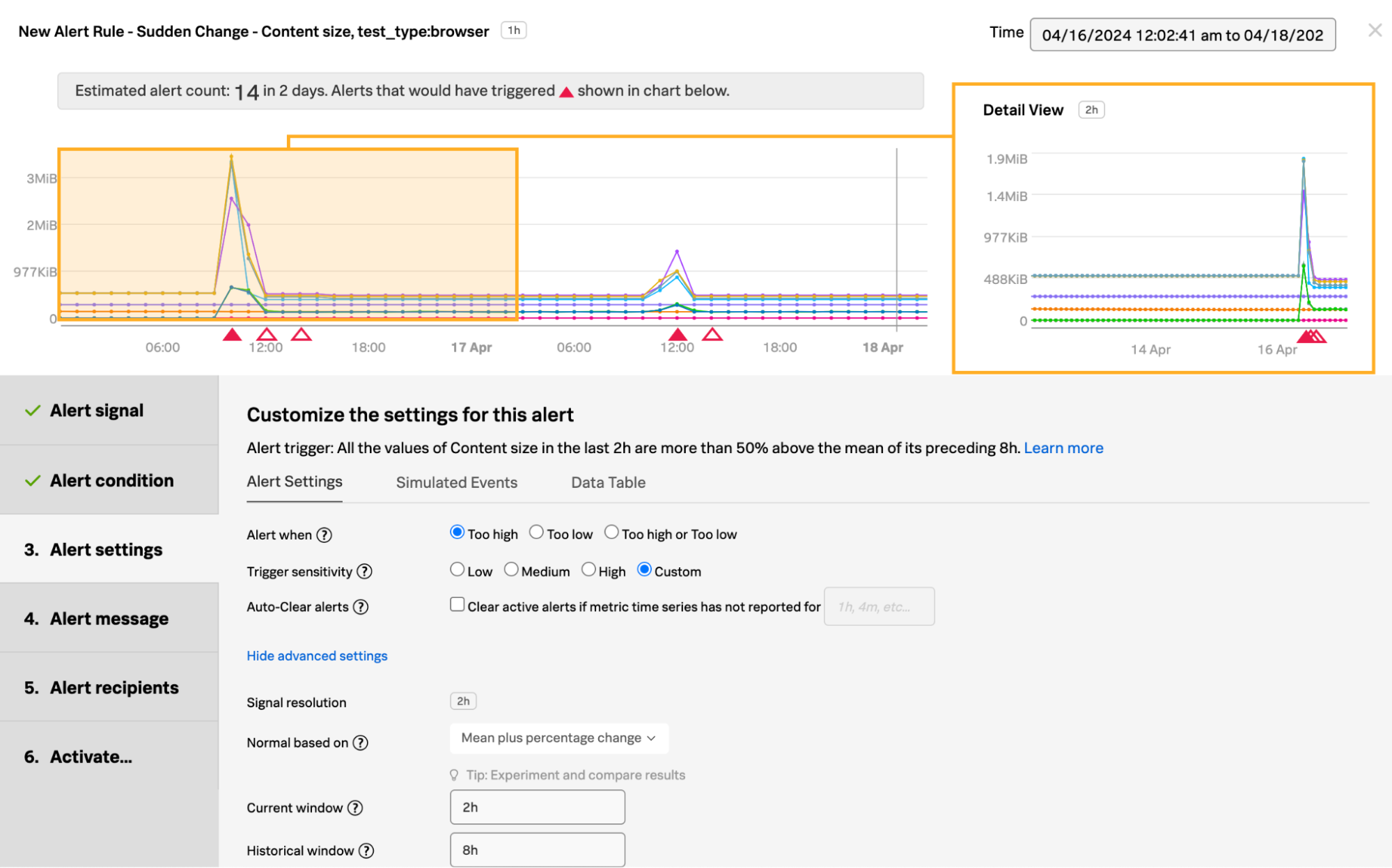The image size is (1392, 868).
Task: Go to step 4 Alert message
Action: [109, 618]
